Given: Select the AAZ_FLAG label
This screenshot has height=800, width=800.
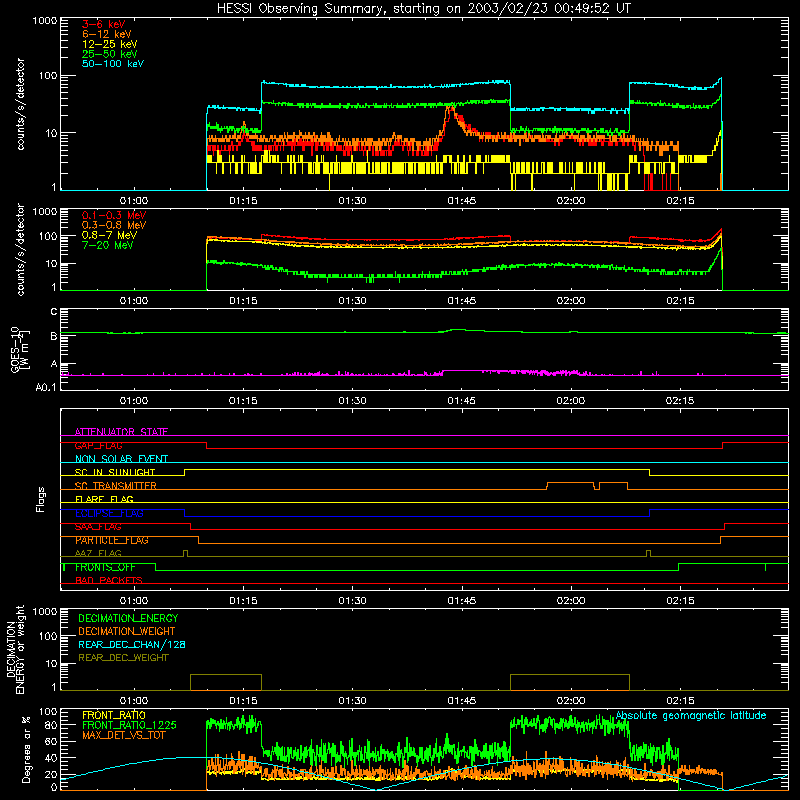Looking at the screenshot, I should (x=98, y=553).
